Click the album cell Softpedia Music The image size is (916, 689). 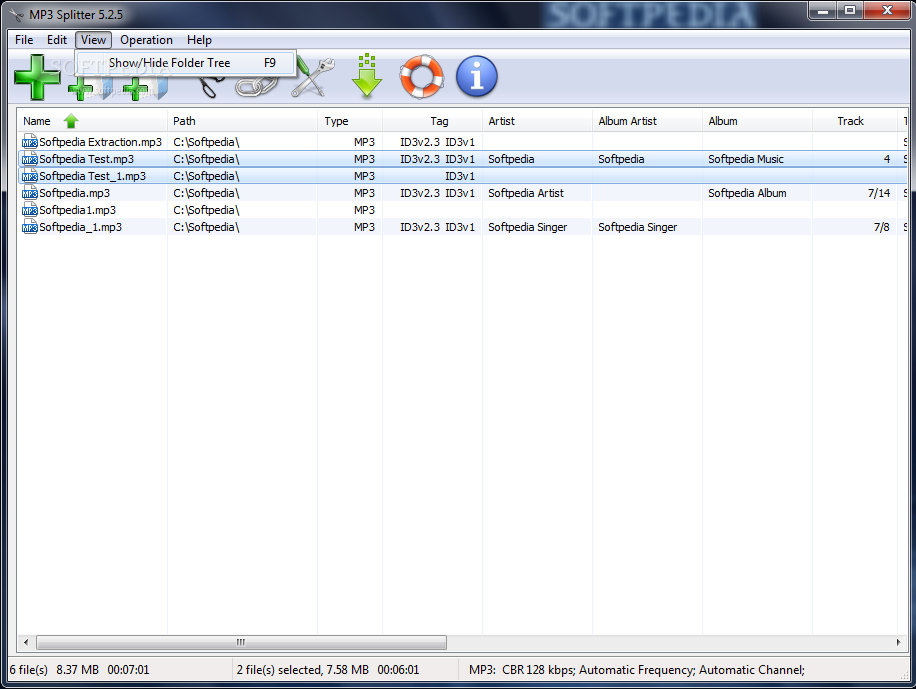[745, 159]
